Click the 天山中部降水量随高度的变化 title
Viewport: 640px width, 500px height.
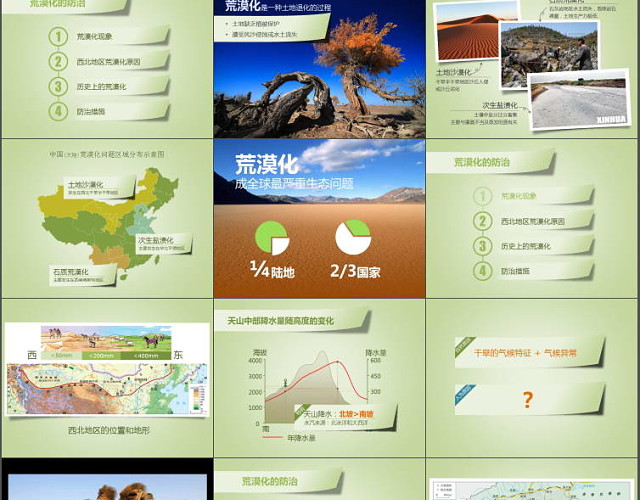coord(280,321)
